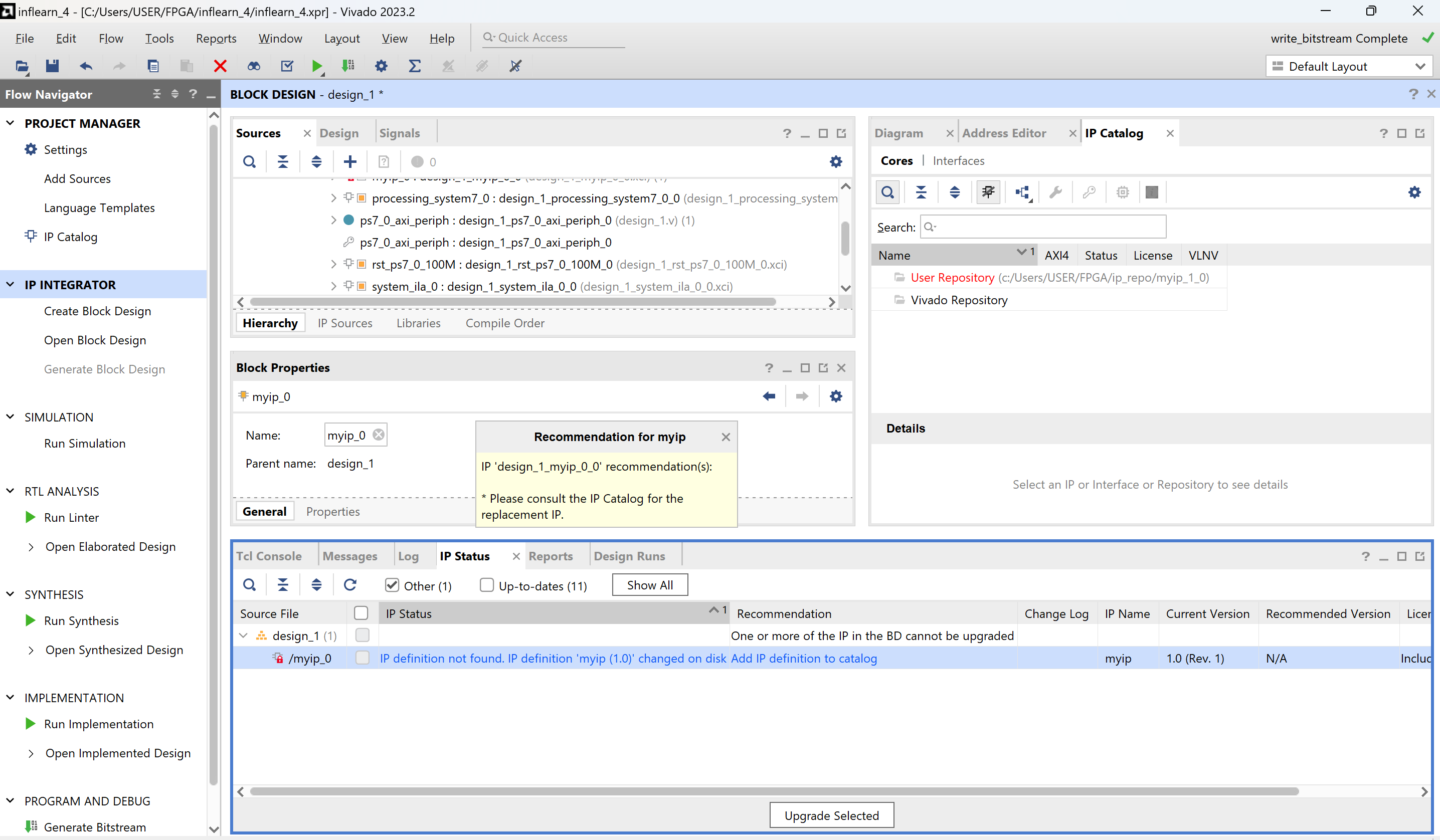
Task: Close the Recommendation for myip popup
Action: pyautogui.click(x=726, y=437)
